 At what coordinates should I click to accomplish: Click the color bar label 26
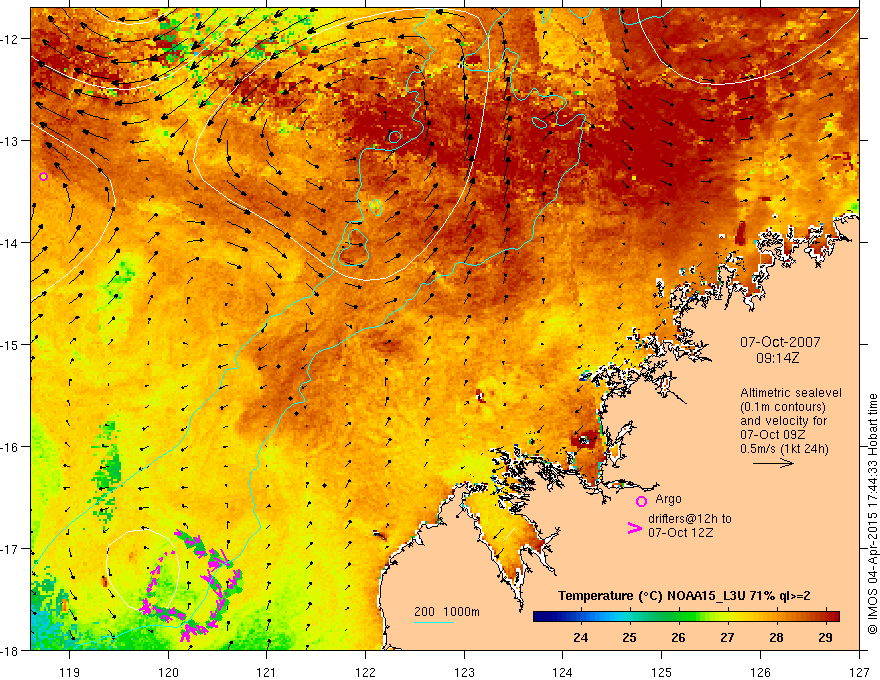[679, 637]
